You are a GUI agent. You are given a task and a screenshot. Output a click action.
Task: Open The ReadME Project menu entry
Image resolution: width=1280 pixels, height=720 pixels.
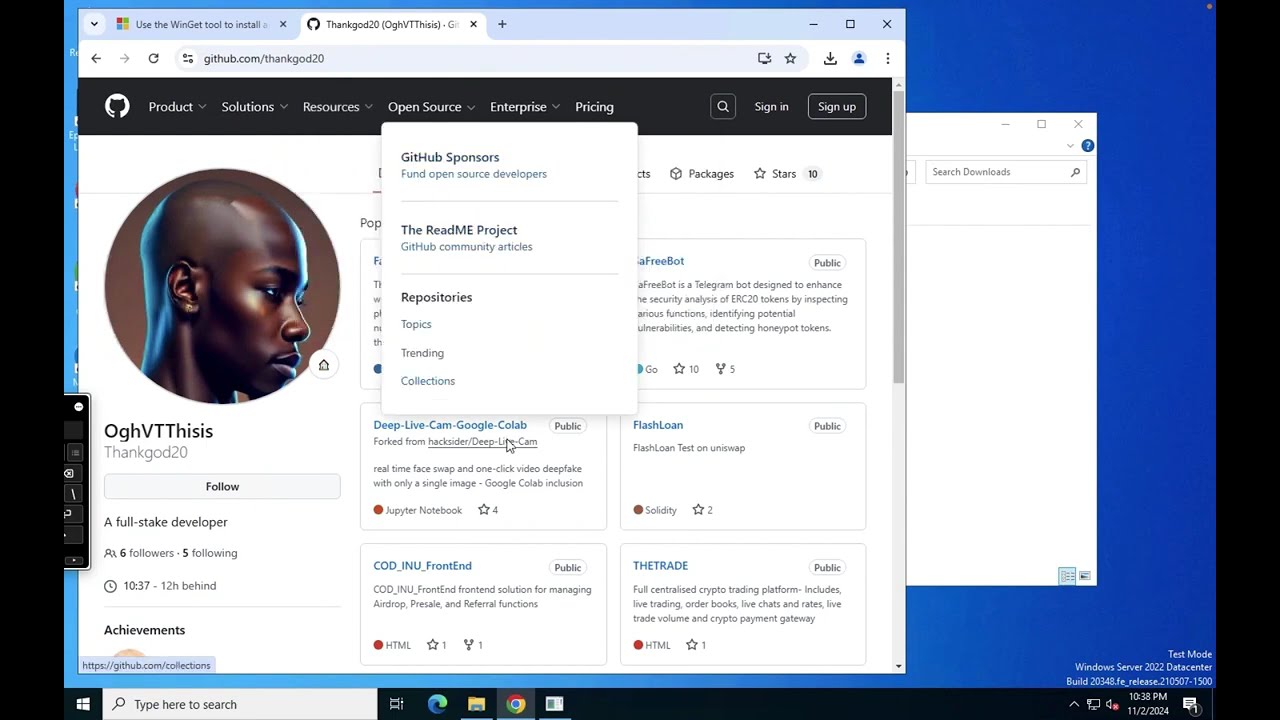467,238
